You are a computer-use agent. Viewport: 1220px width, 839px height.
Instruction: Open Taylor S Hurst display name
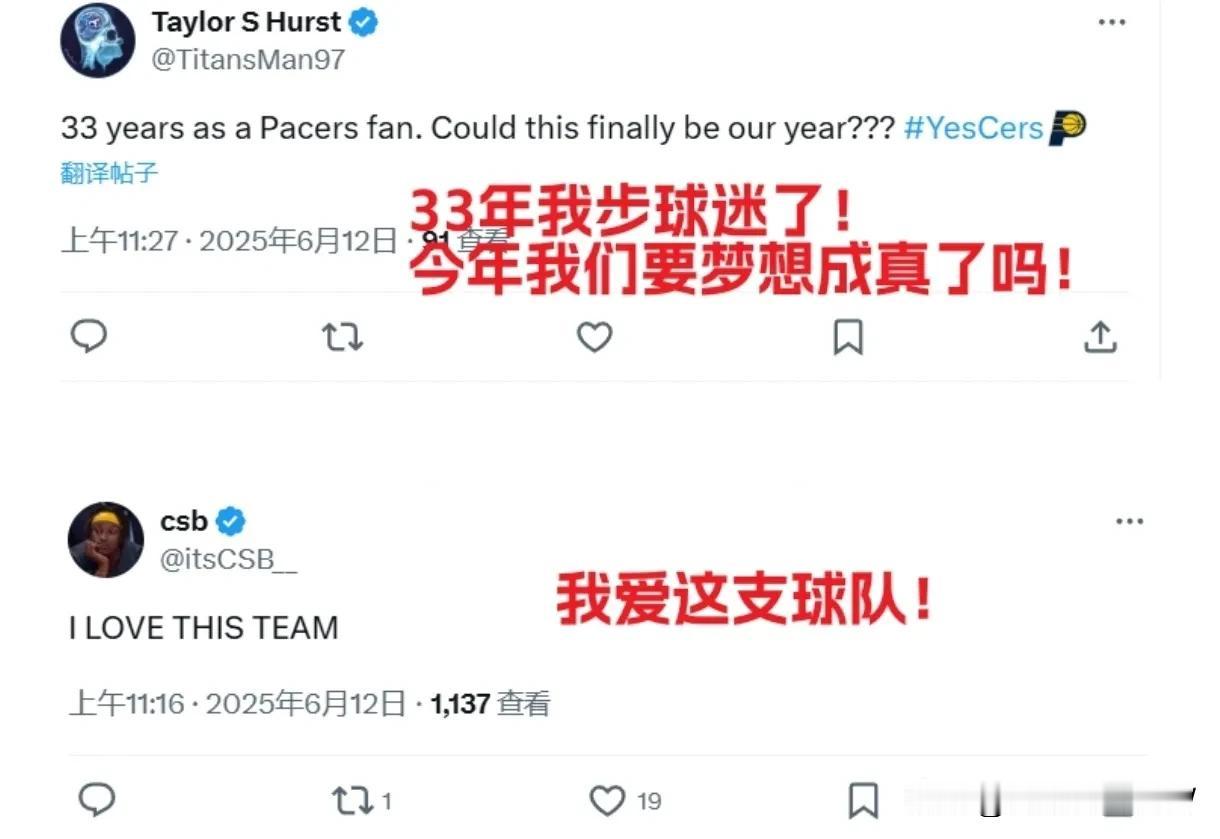pyautogui.click(x=246, y=21)
